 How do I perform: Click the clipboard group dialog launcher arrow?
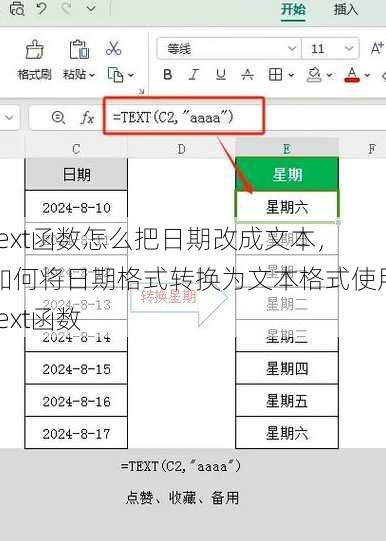141,92
